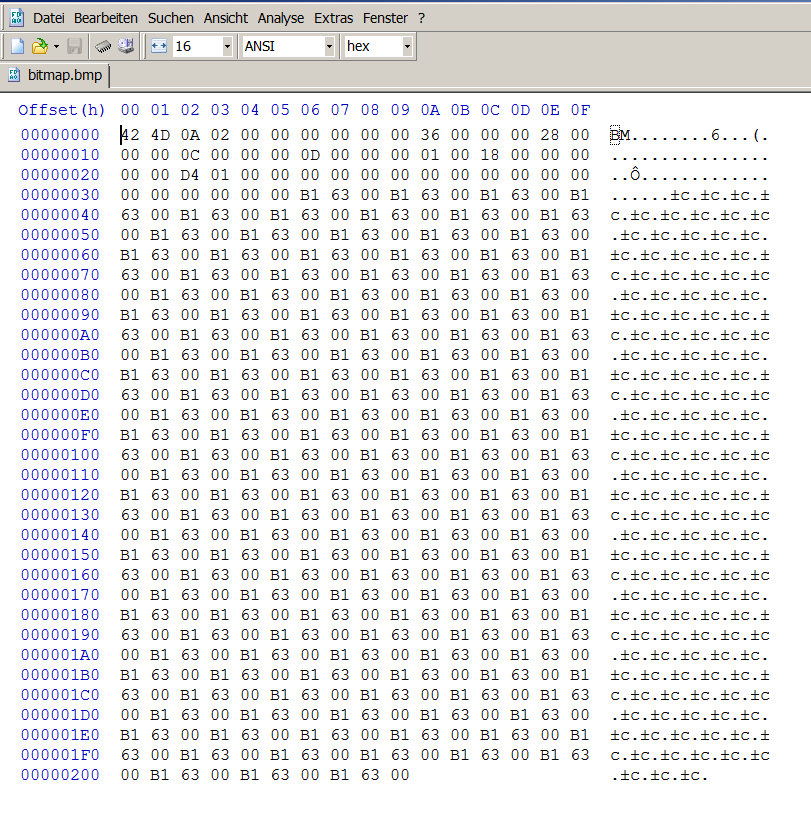Screen dimensions: 811x836
Task: Click the bytes-per-row width icon
Action: click(x=158, y=46)
